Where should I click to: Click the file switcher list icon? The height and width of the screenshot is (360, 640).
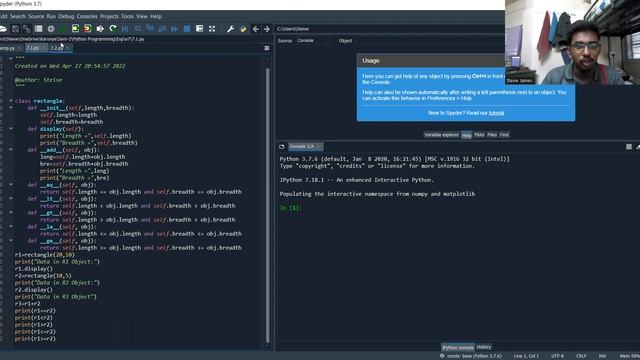point(39,29)
